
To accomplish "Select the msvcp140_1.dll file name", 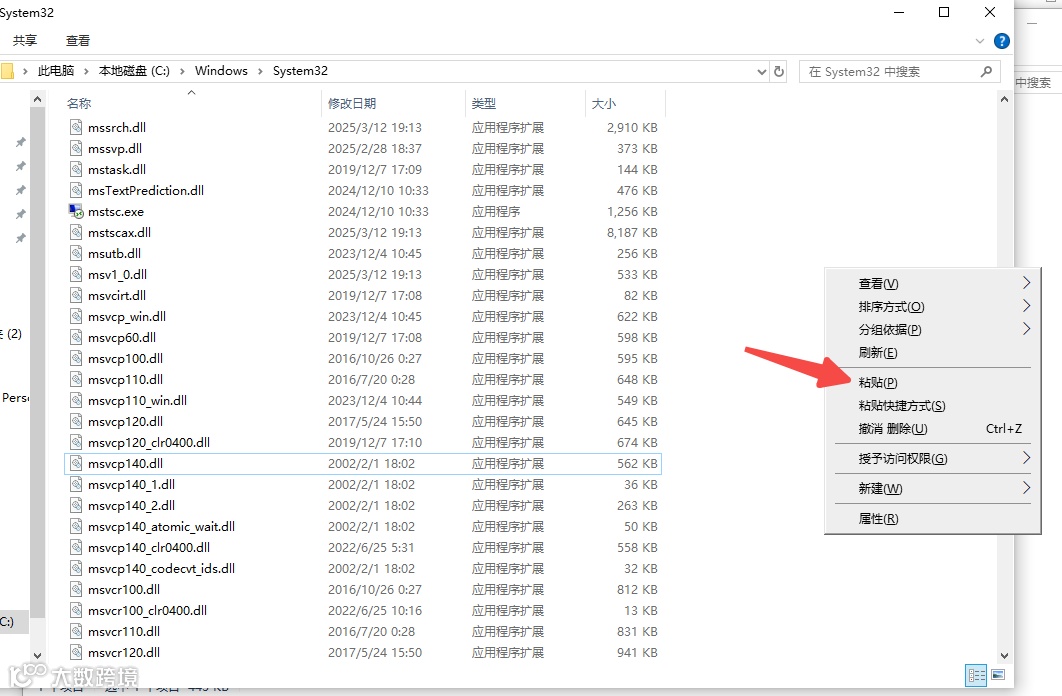I will 131,484.
